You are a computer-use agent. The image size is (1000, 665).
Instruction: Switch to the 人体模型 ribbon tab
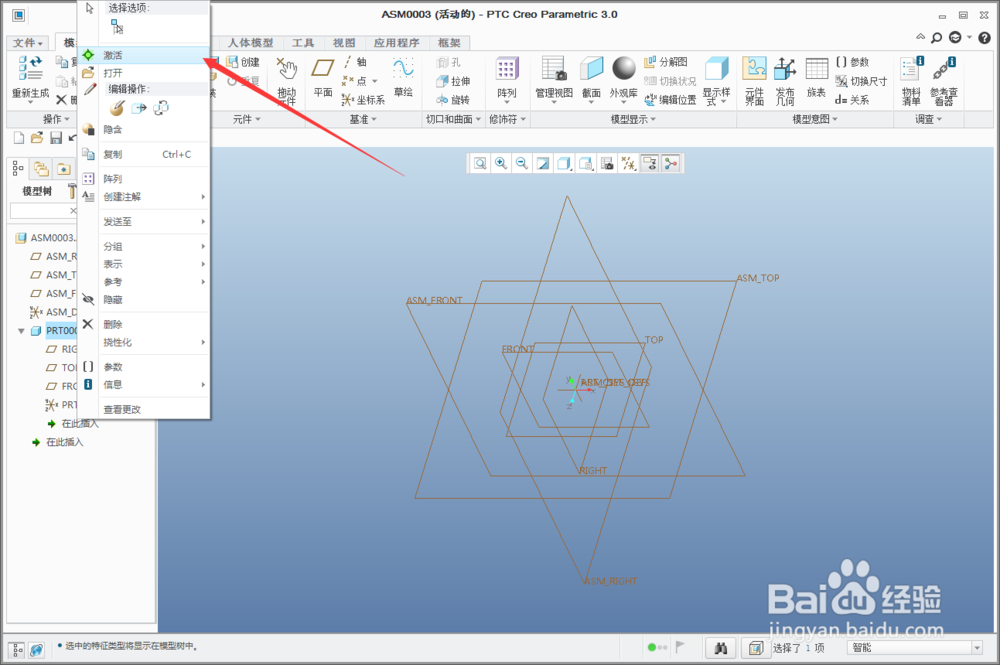pyautogui.click(x=251, y=43)
